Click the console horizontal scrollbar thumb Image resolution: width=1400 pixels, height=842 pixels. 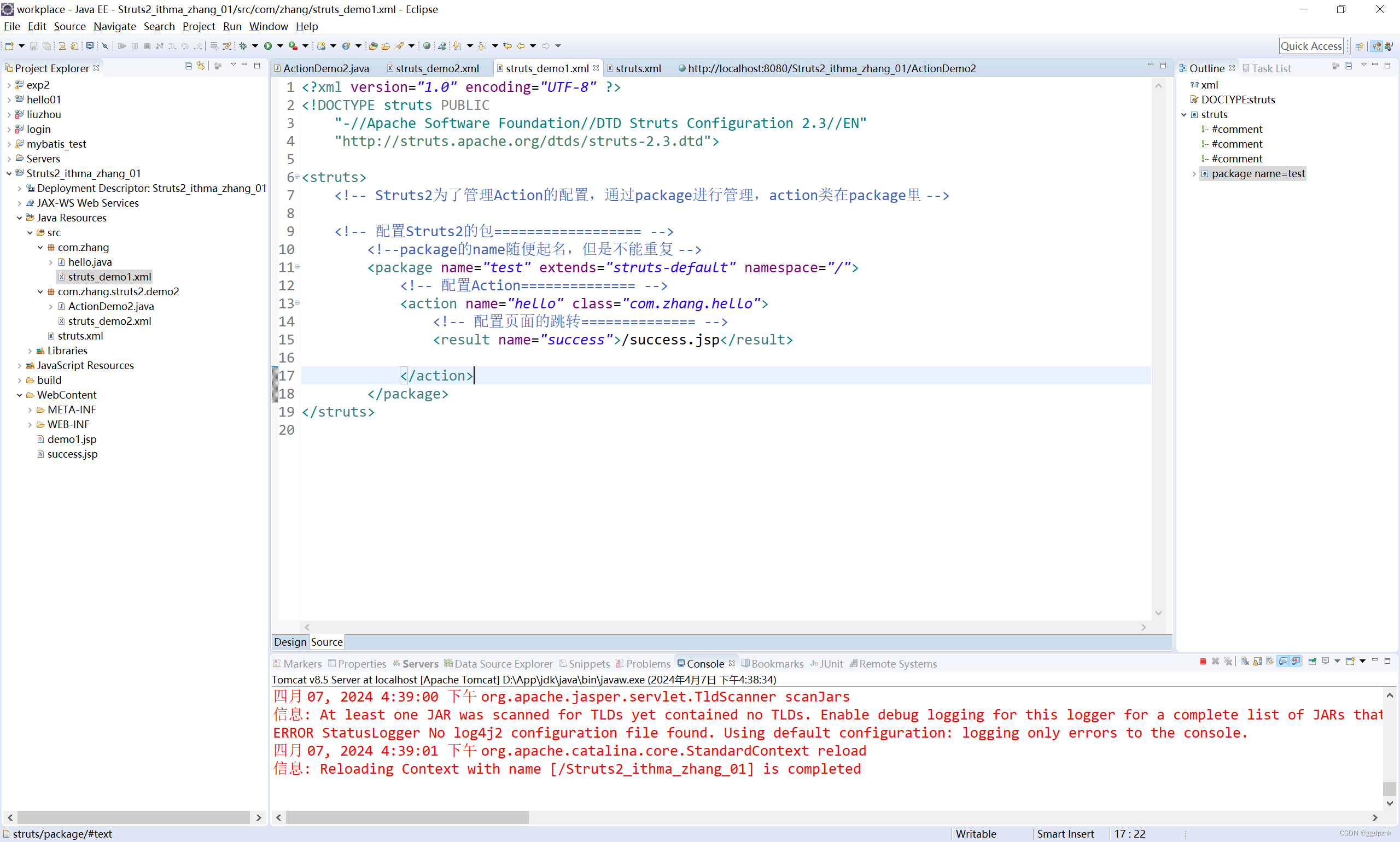tap(407, 817)
